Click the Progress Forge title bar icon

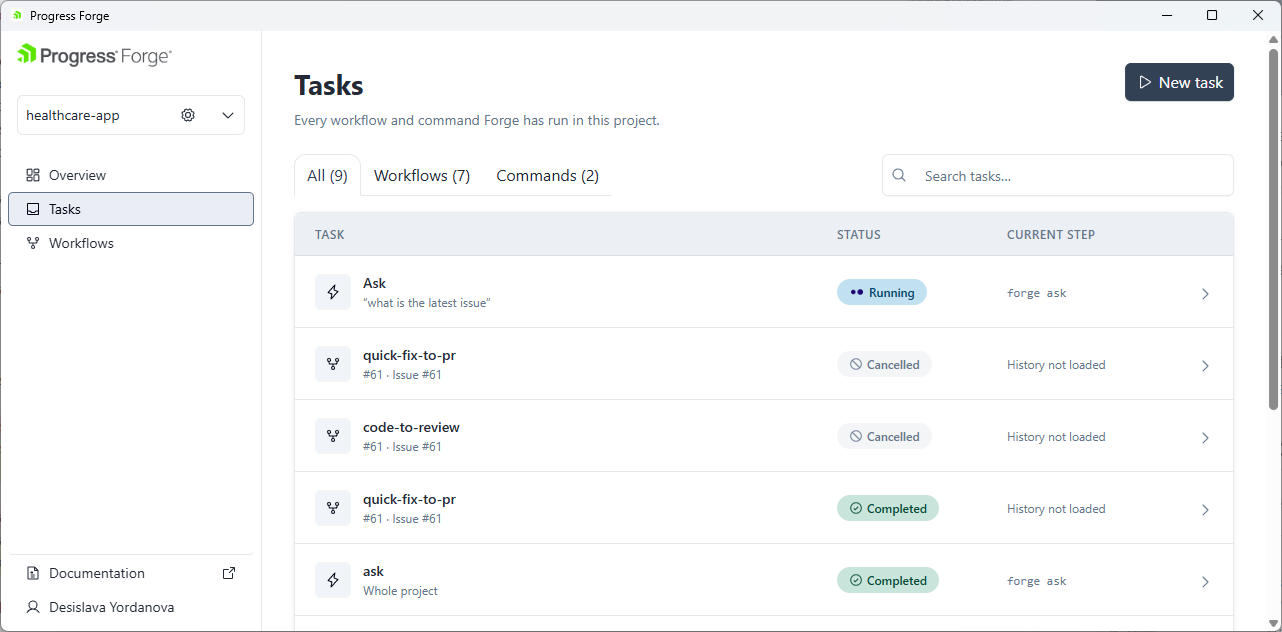click(17, 16)
